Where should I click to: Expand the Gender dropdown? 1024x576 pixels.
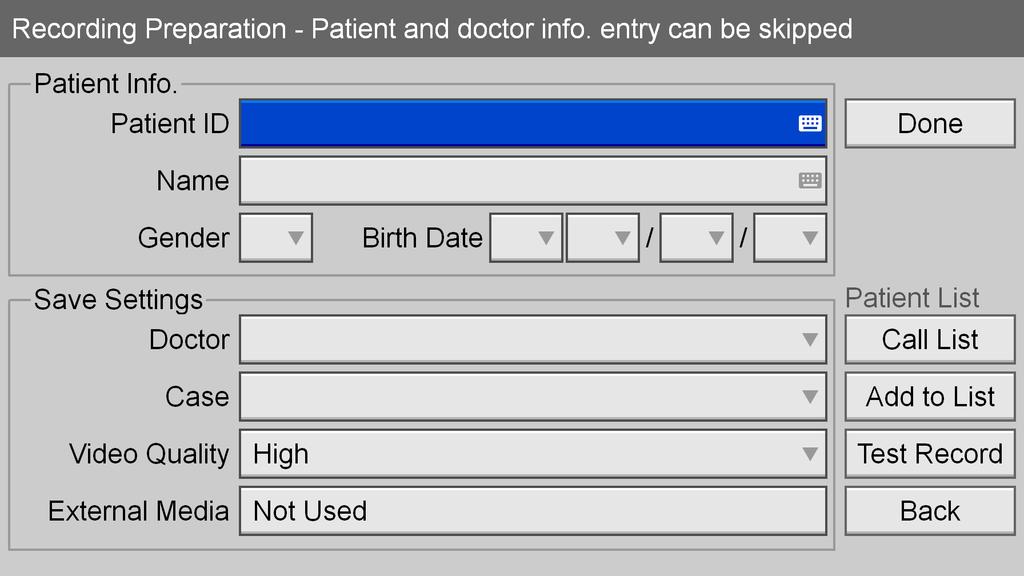pyautogui.click(x=276, y=238)
